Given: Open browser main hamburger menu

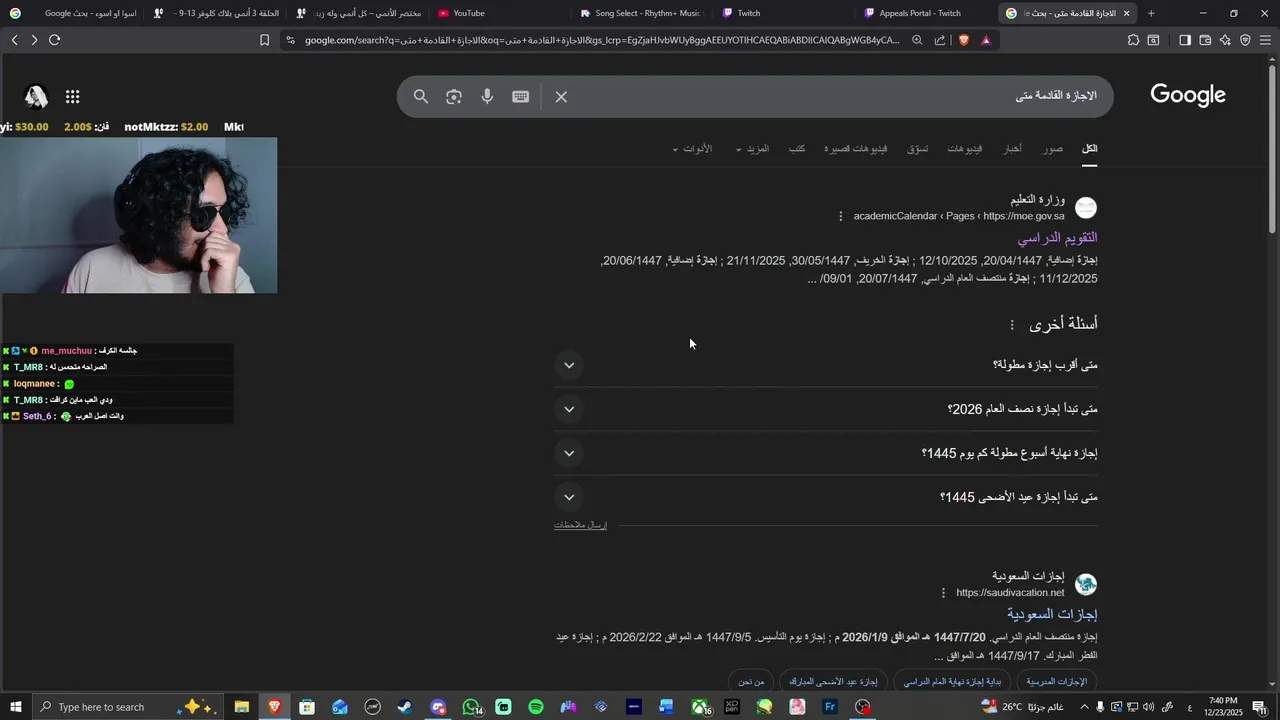Looking at the screenshot, I should point(1266,40).
